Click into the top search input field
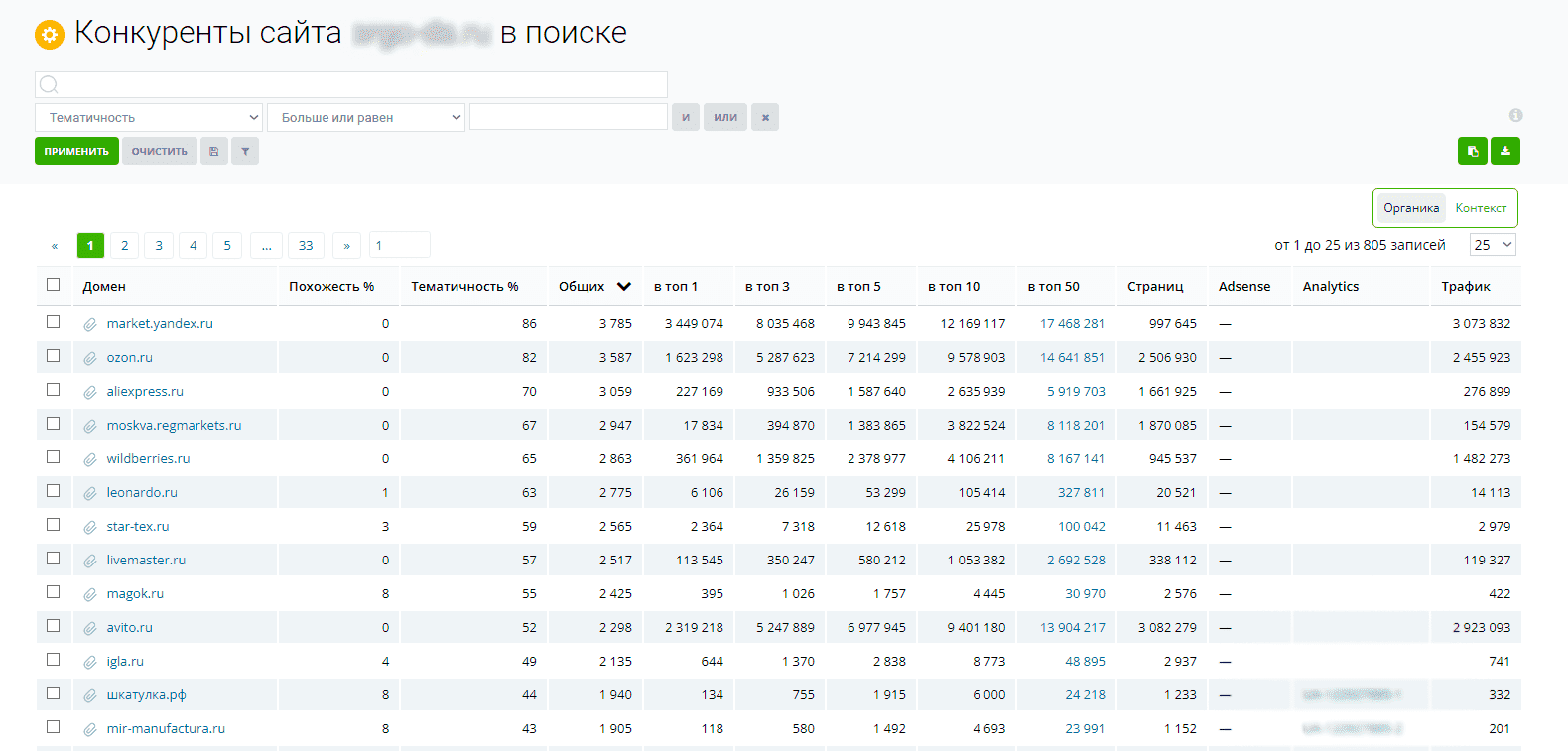 coord(351,84)
